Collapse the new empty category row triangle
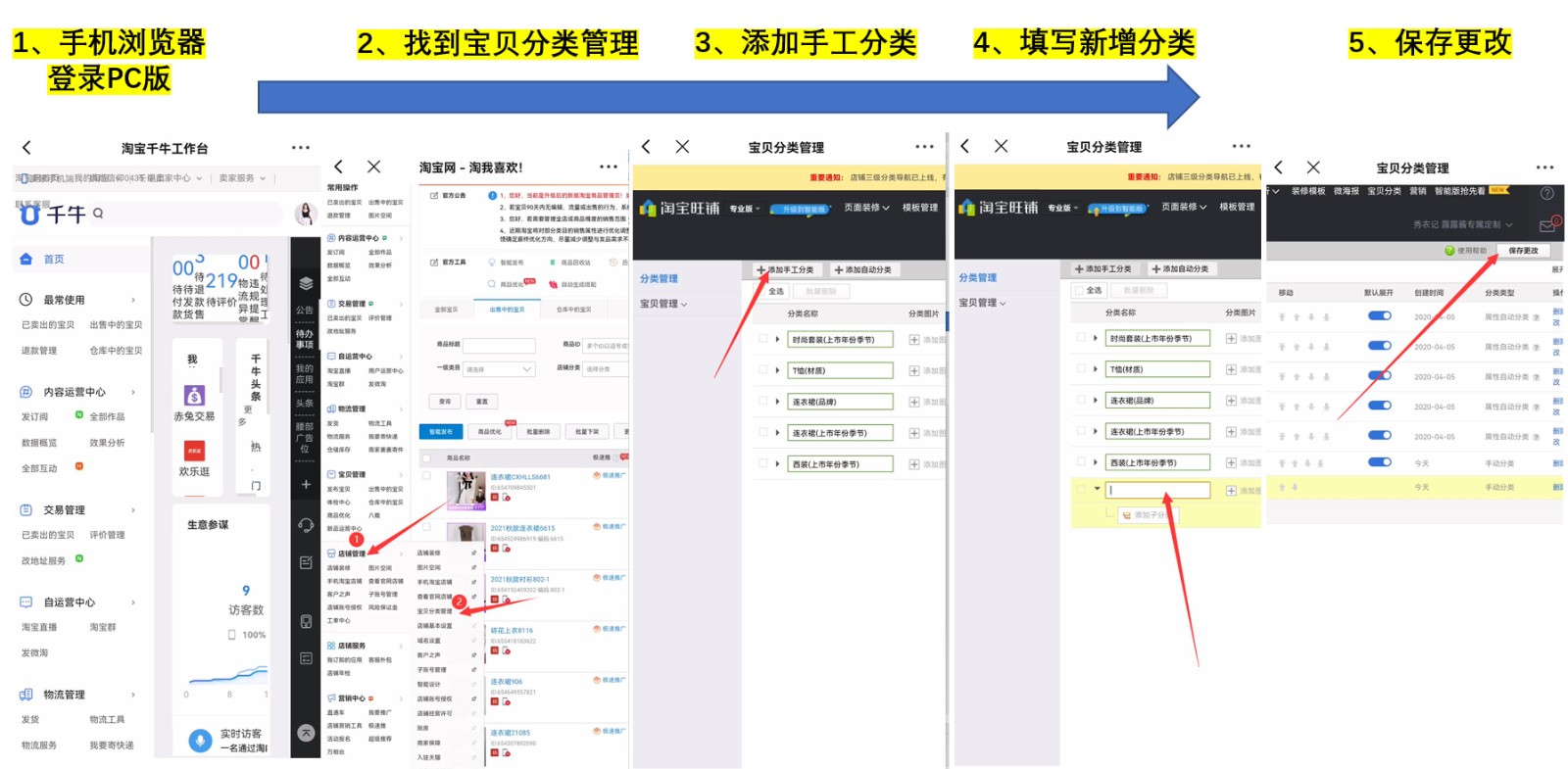Image resolution: width=1568 pixels, height=769 pixels. pos(1097,489)
